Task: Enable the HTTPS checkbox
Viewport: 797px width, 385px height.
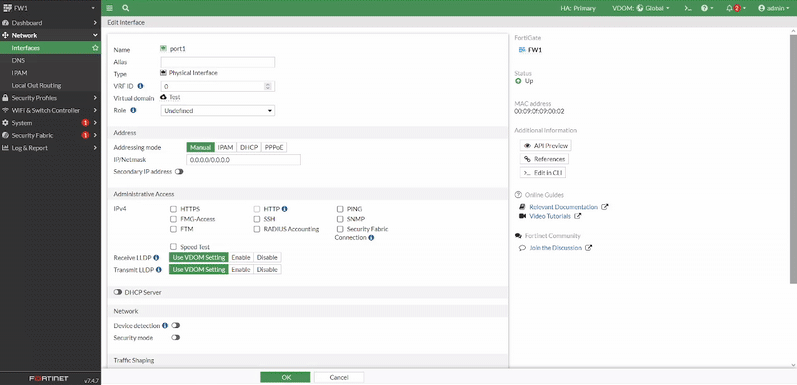Action: [x=173, y=209]
